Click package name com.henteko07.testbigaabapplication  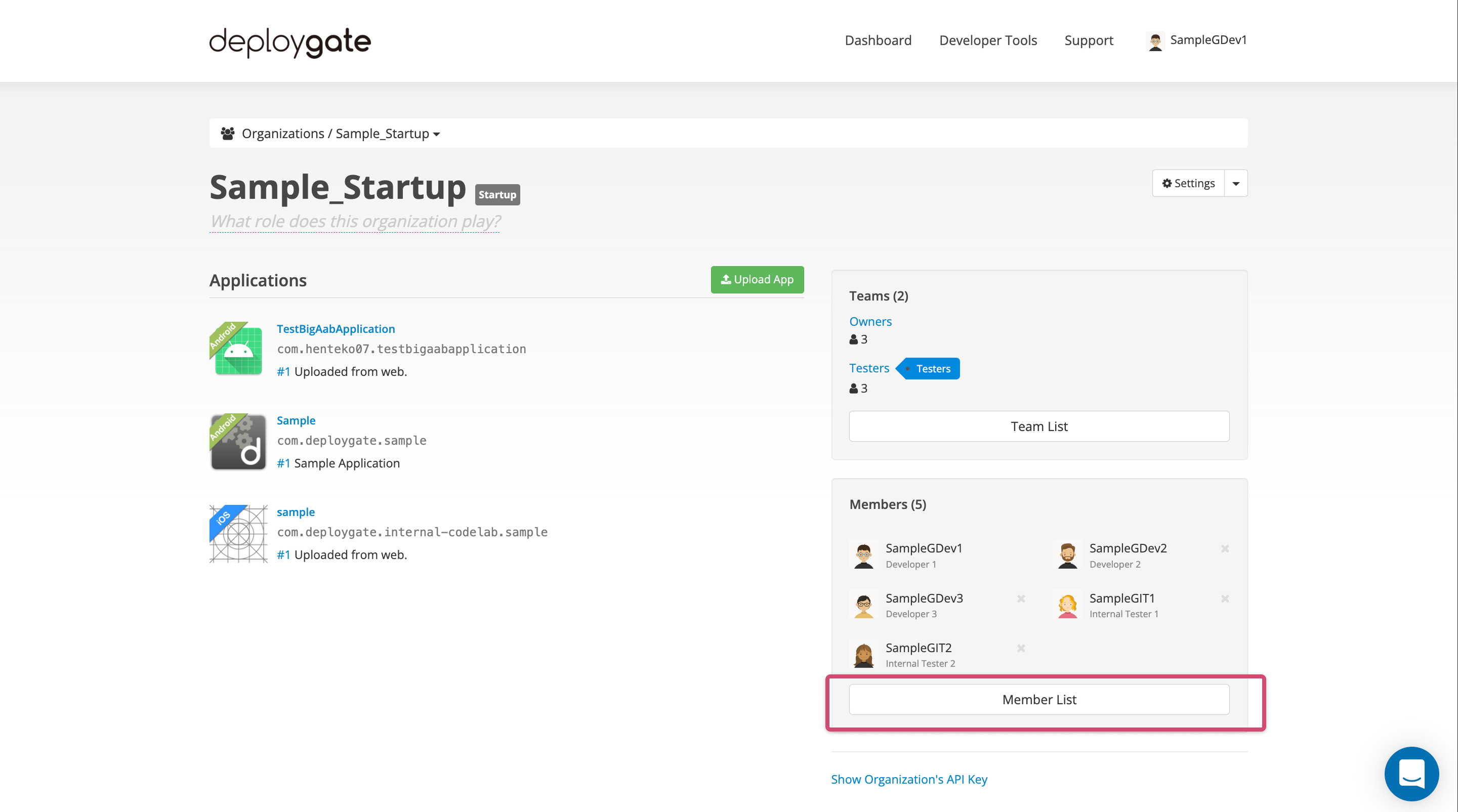coord(401,349)
